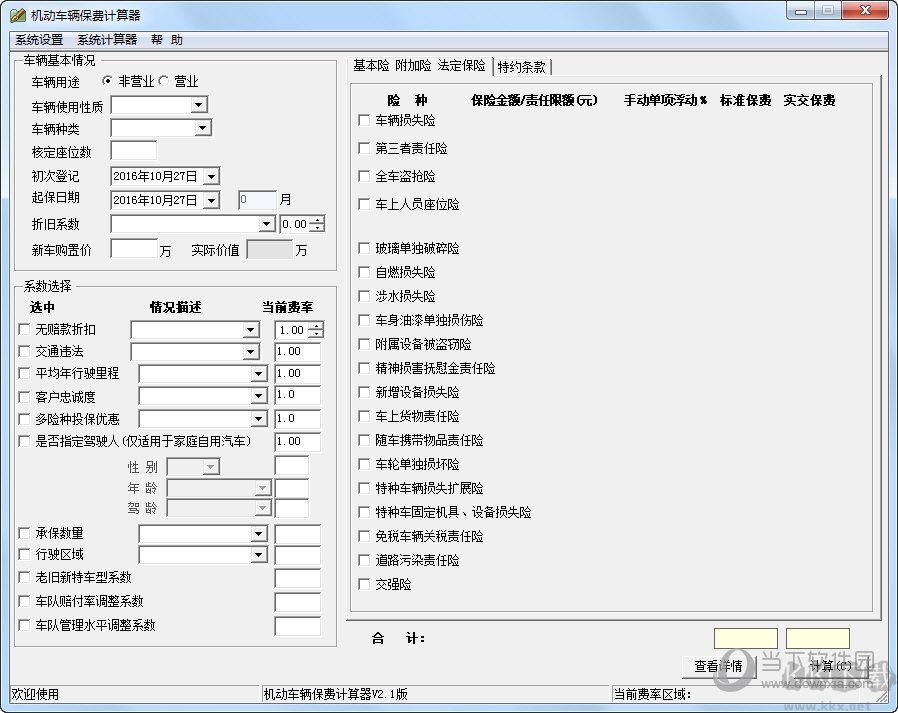
Task: Click the app icon in the title bar
Action: click(x=18, y=15)
